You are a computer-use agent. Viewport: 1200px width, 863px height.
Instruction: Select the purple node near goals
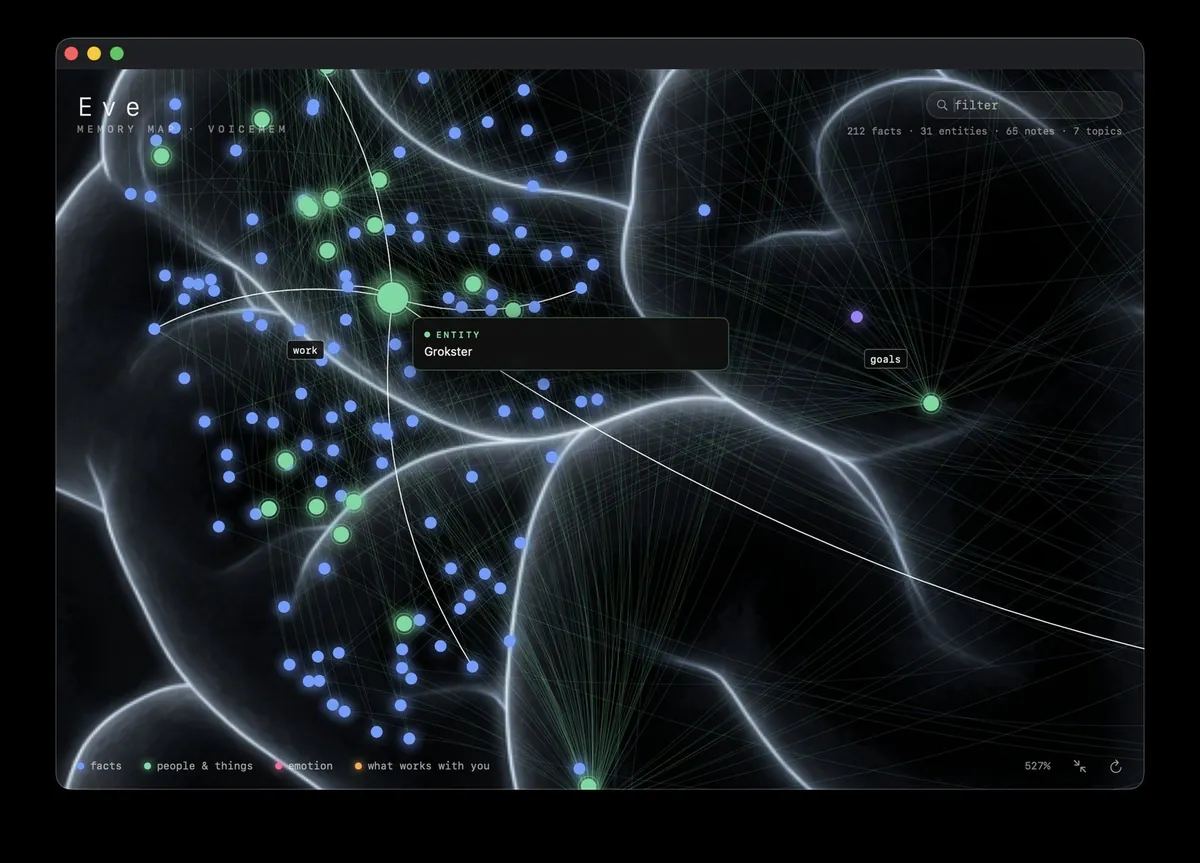857,317
